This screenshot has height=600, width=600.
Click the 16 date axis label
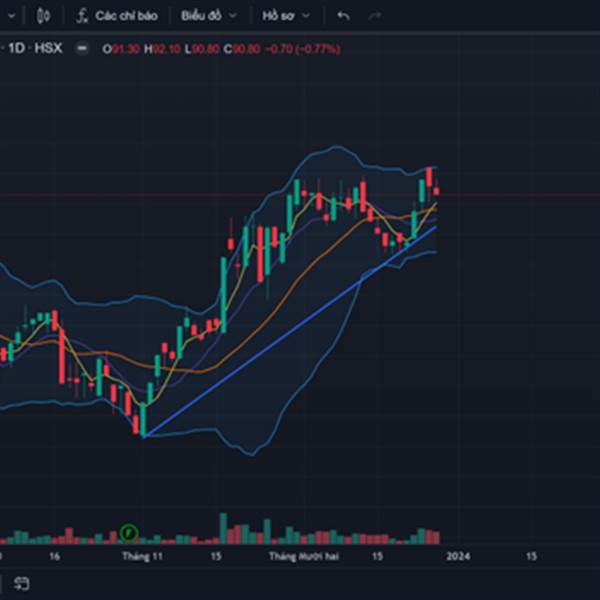click(54, 556)
